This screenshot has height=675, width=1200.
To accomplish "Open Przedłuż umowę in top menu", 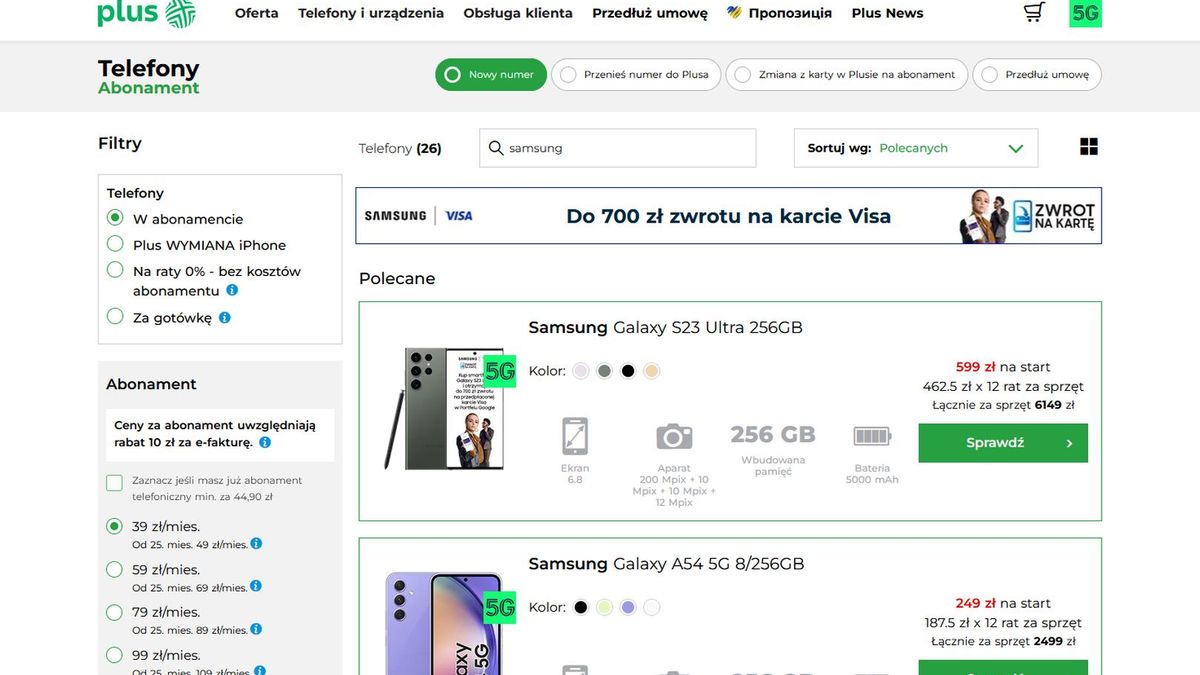I will click(650, 13).
